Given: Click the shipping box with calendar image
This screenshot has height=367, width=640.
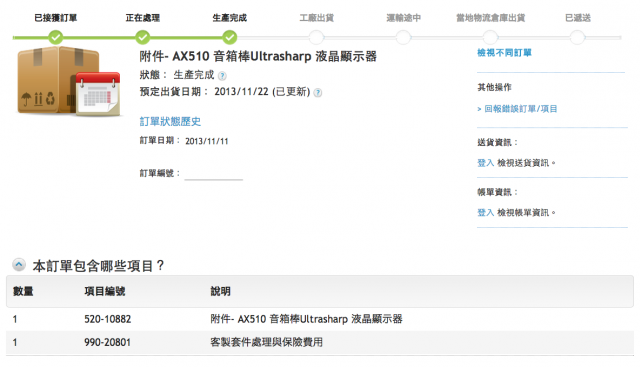Looking at the screenshot, I should click(69, 81).
